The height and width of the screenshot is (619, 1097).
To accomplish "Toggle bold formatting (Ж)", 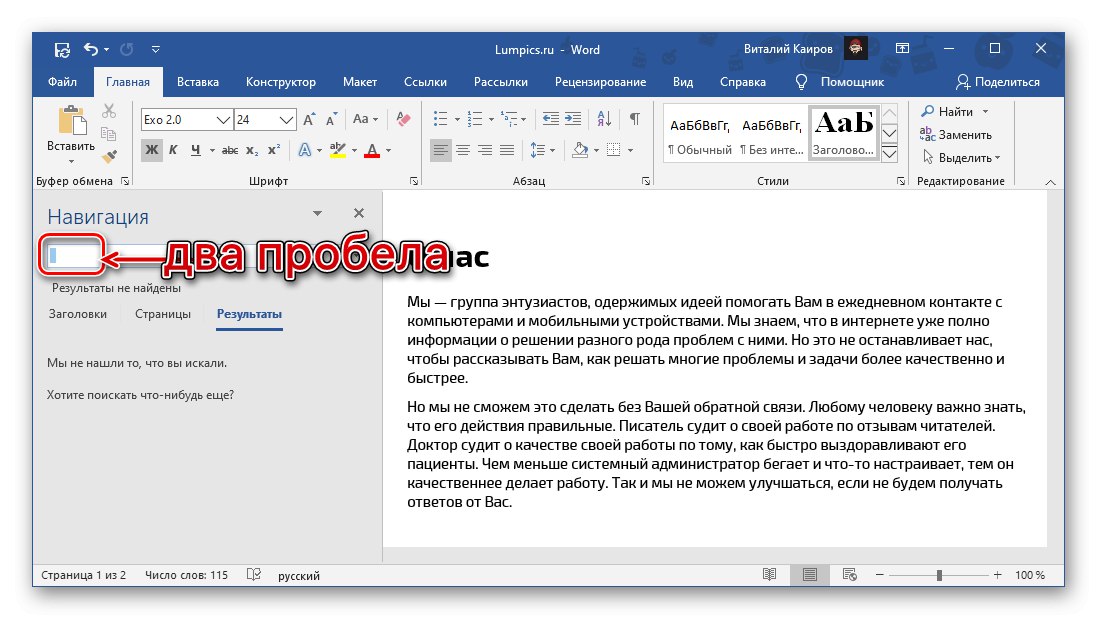I will click(x=151, y=151).
